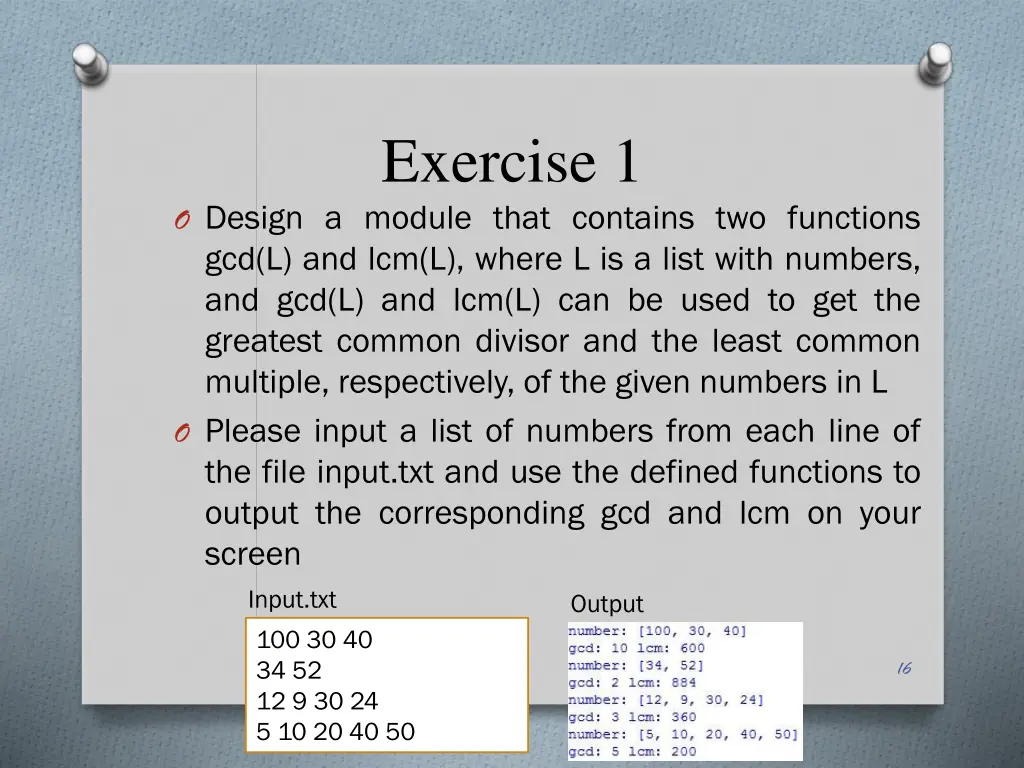This screenshot has height=768, width=1024.
Task: Click the bullet before 'Please input a list'
Action: [182, 432]
